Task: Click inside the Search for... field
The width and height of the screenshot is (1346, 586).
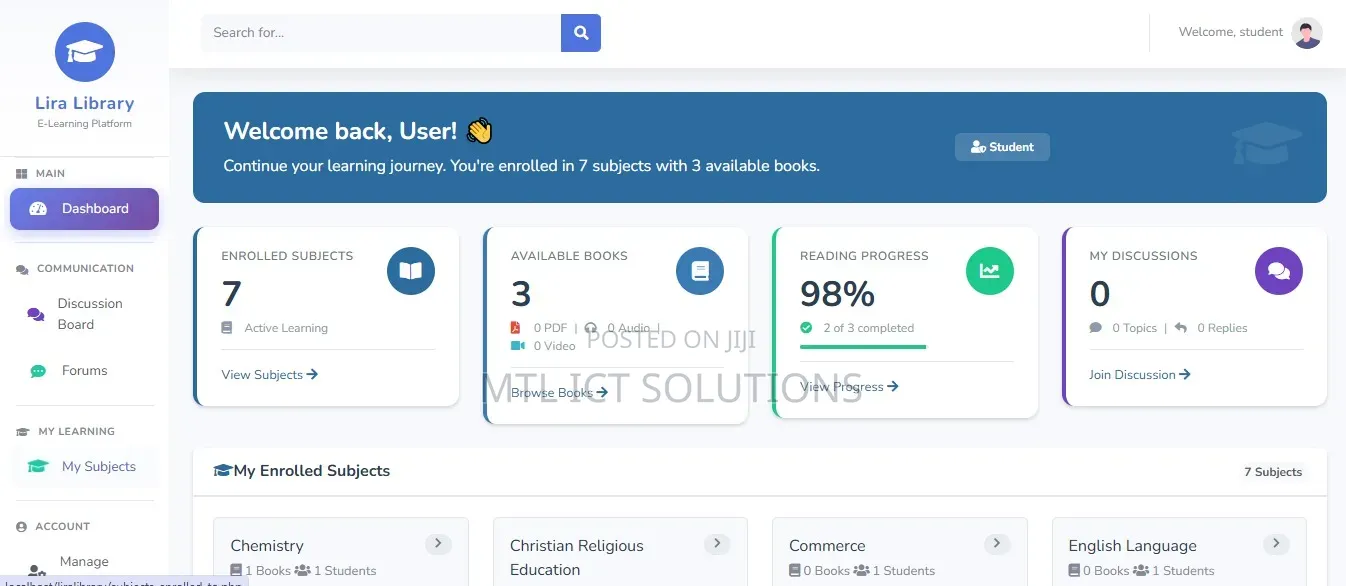Action: click(381, 33)
